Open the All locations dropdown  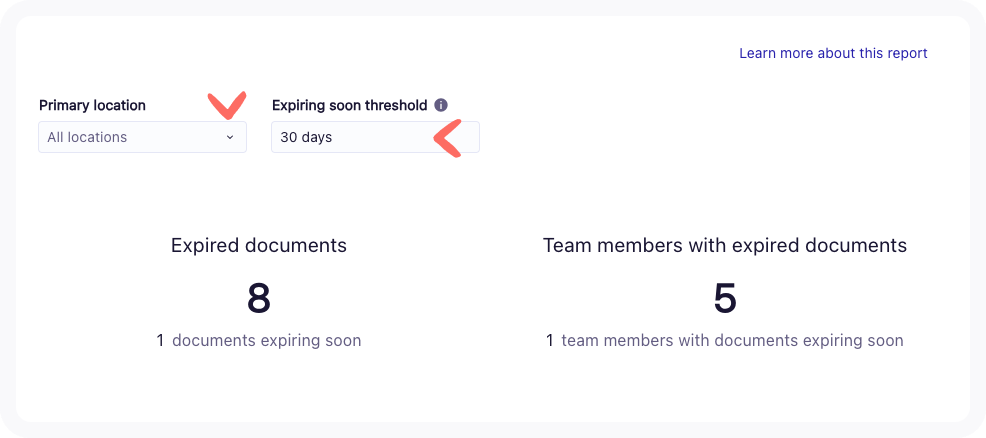click(x=142, y=137)
